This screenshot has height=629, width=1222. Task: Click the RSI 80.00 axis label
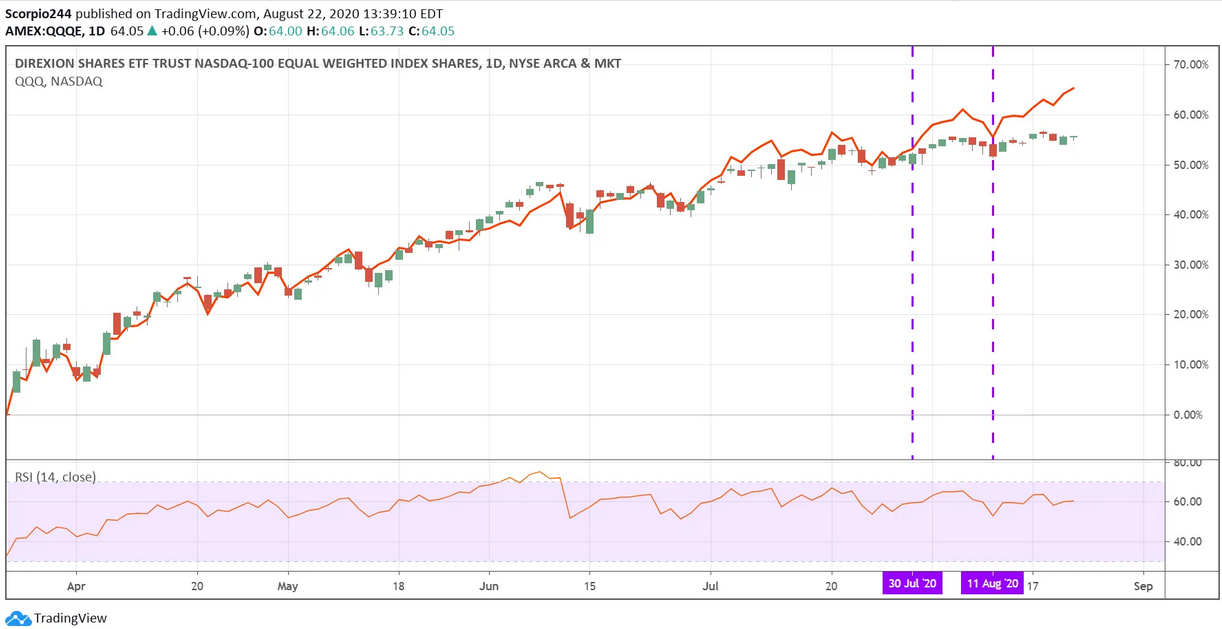(x=1186, y=463)
